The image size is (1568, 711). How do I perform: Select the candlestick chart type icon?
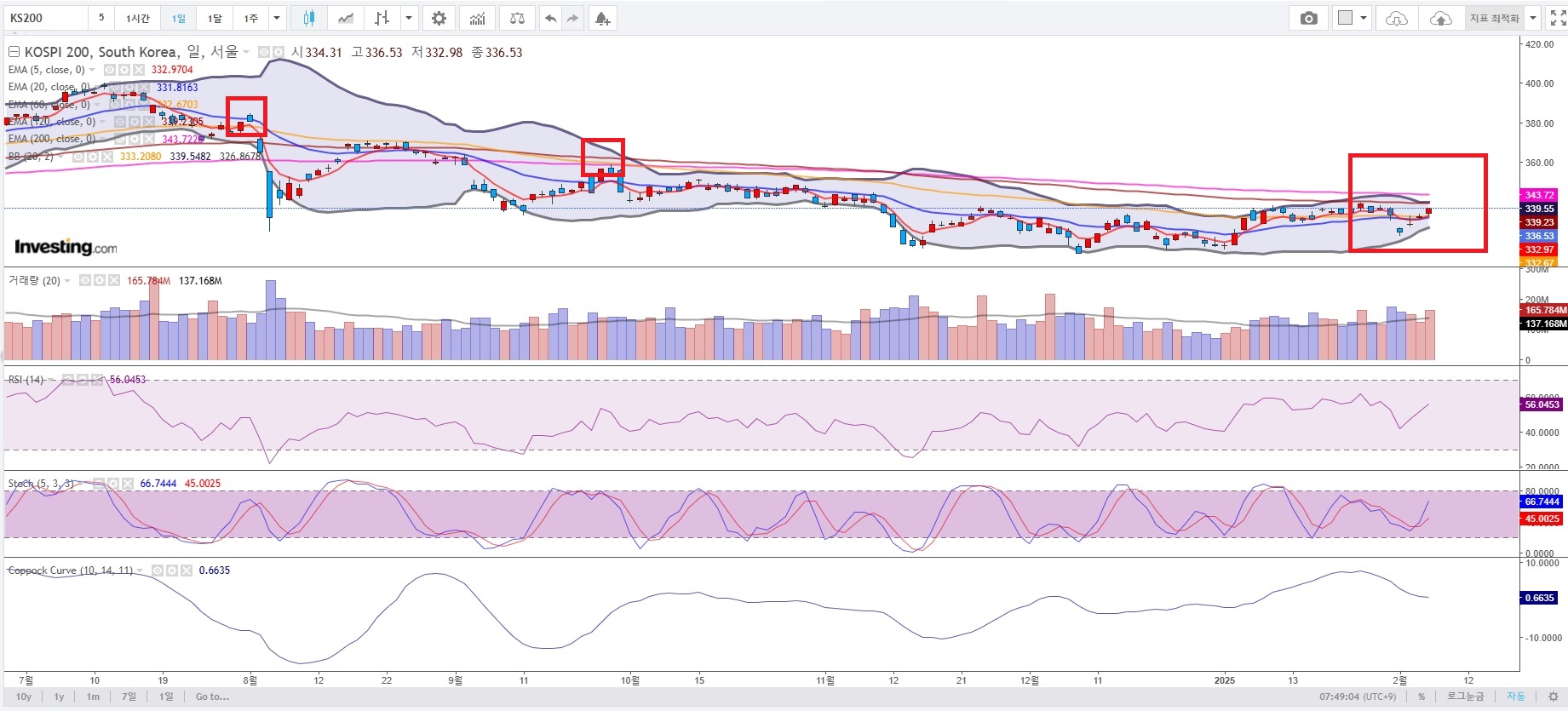(x=308, y=18)
